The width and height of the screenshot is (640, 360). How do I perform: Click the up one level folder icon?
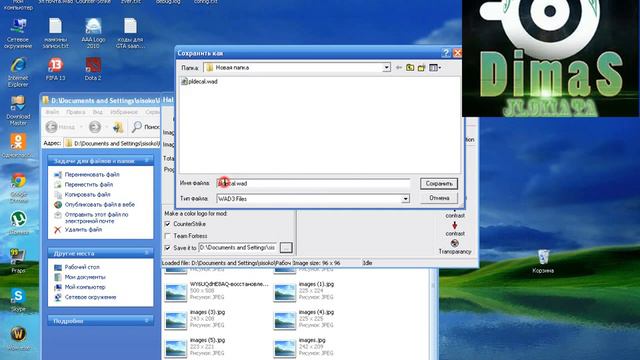(x=410, y=68)
